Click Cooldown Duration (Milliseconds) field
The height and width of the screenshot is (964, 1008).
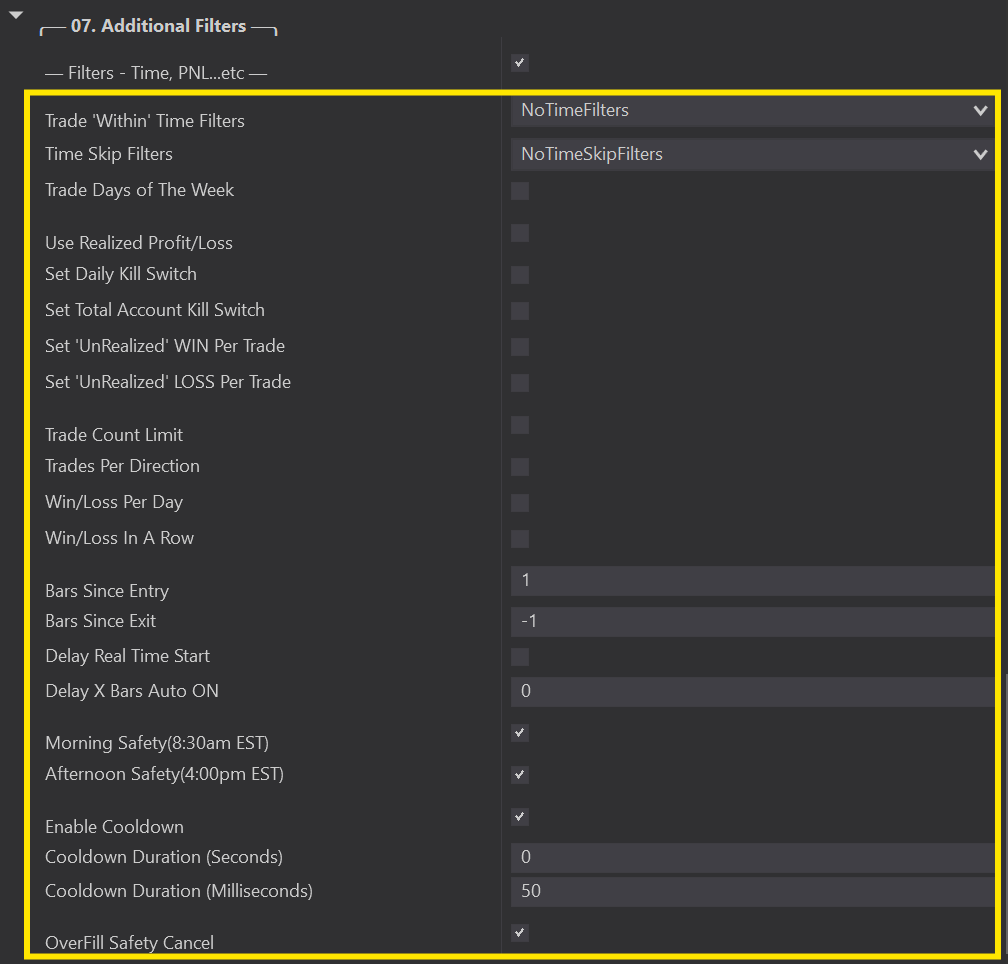click(752, 891)
